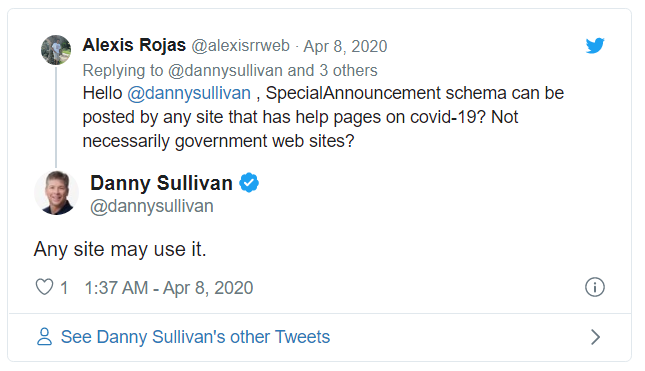This screenshot has width=645, height=371.
Task: Like the tweet with the heart icon
Action: 44,287
